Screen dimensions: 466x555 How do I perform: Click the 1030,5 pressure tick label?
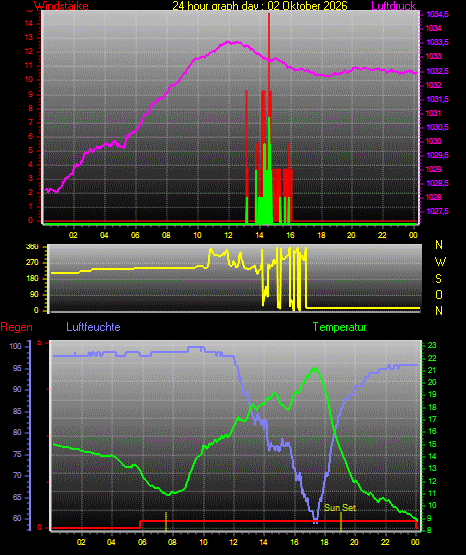pyautogui.click(x=437, y=127)
